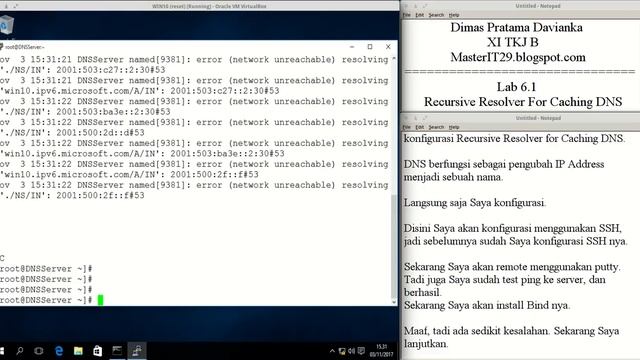Click the terminal line ending '2001:500:2f::f#53' with './NS/IN'
640x360 pixels.
coord(72,196)
